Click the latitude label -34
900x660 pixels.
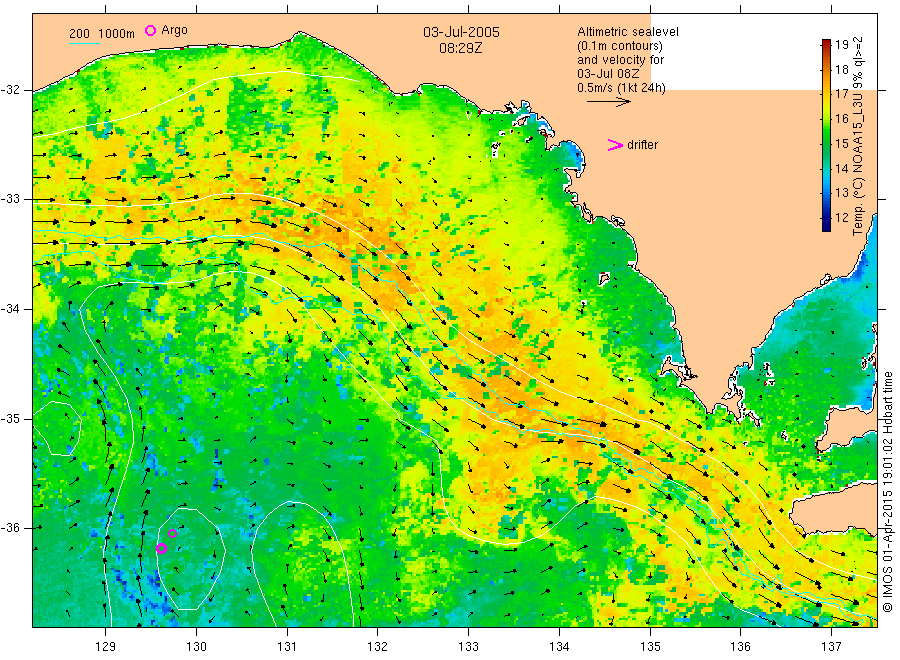click(10, 309)
